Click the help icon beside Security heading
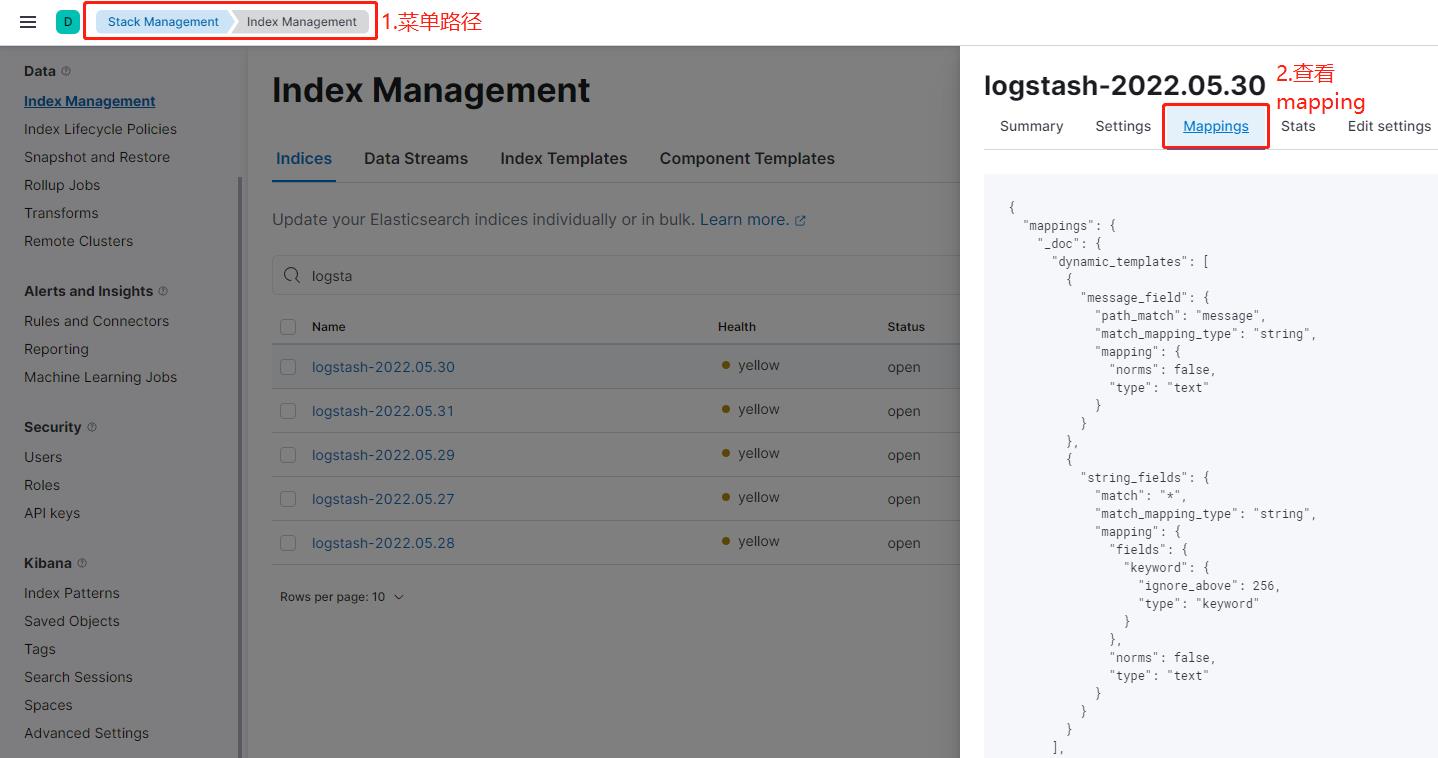Screen dimensions: 1438x758 92,427
